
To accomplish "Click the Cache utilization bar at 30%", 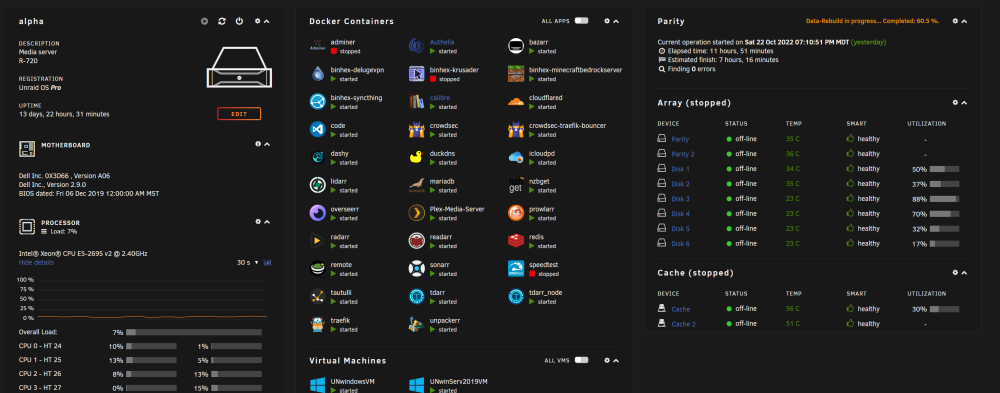I will (x=945, y=309).
